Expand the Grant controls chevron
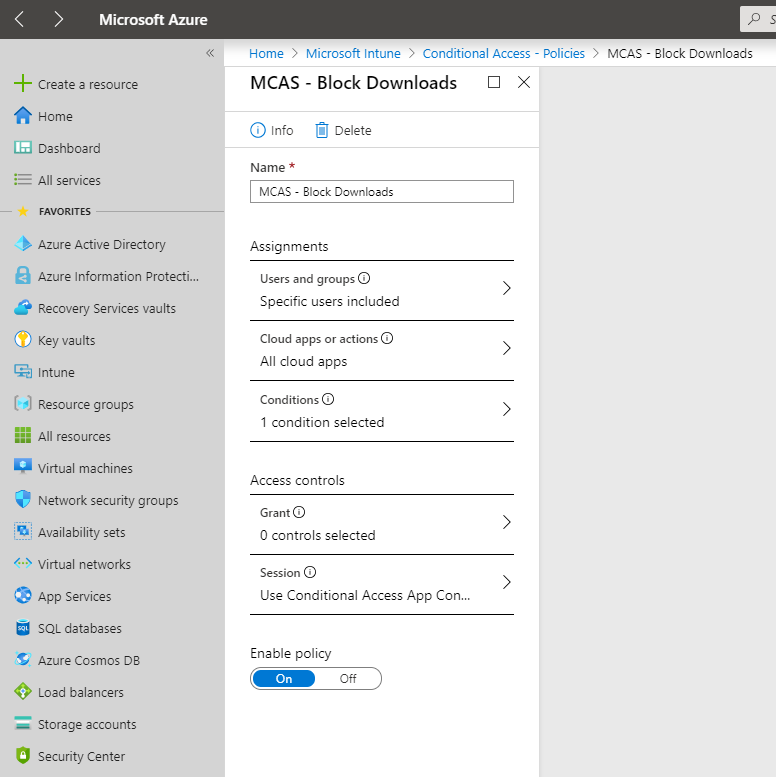This screenshot has height=777, width=776. coord(506,522)
